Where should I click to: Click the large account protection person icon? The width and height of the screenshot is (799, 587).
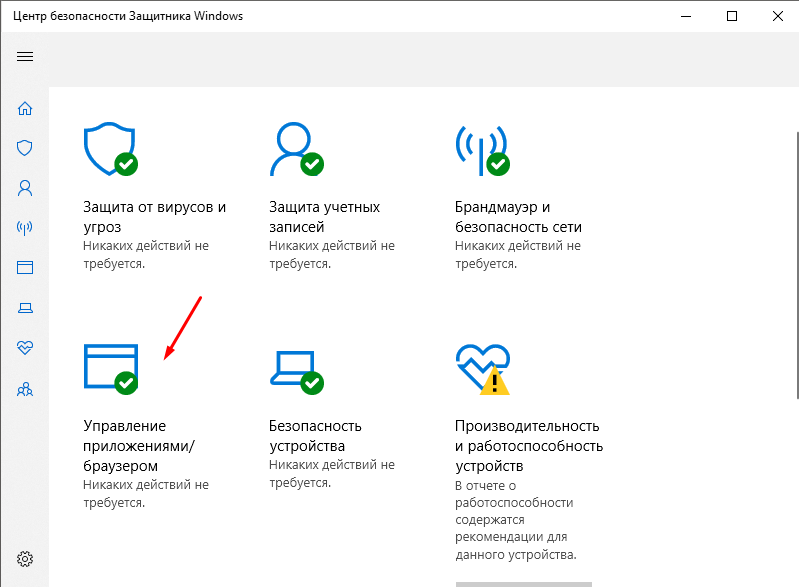(296, 149)
